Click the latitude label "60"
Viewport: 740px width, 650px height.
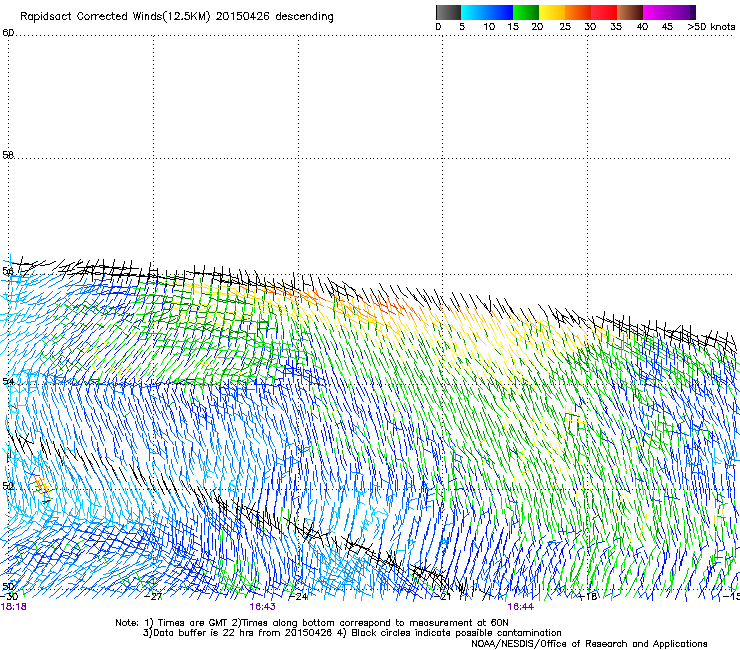coord(8,33)
